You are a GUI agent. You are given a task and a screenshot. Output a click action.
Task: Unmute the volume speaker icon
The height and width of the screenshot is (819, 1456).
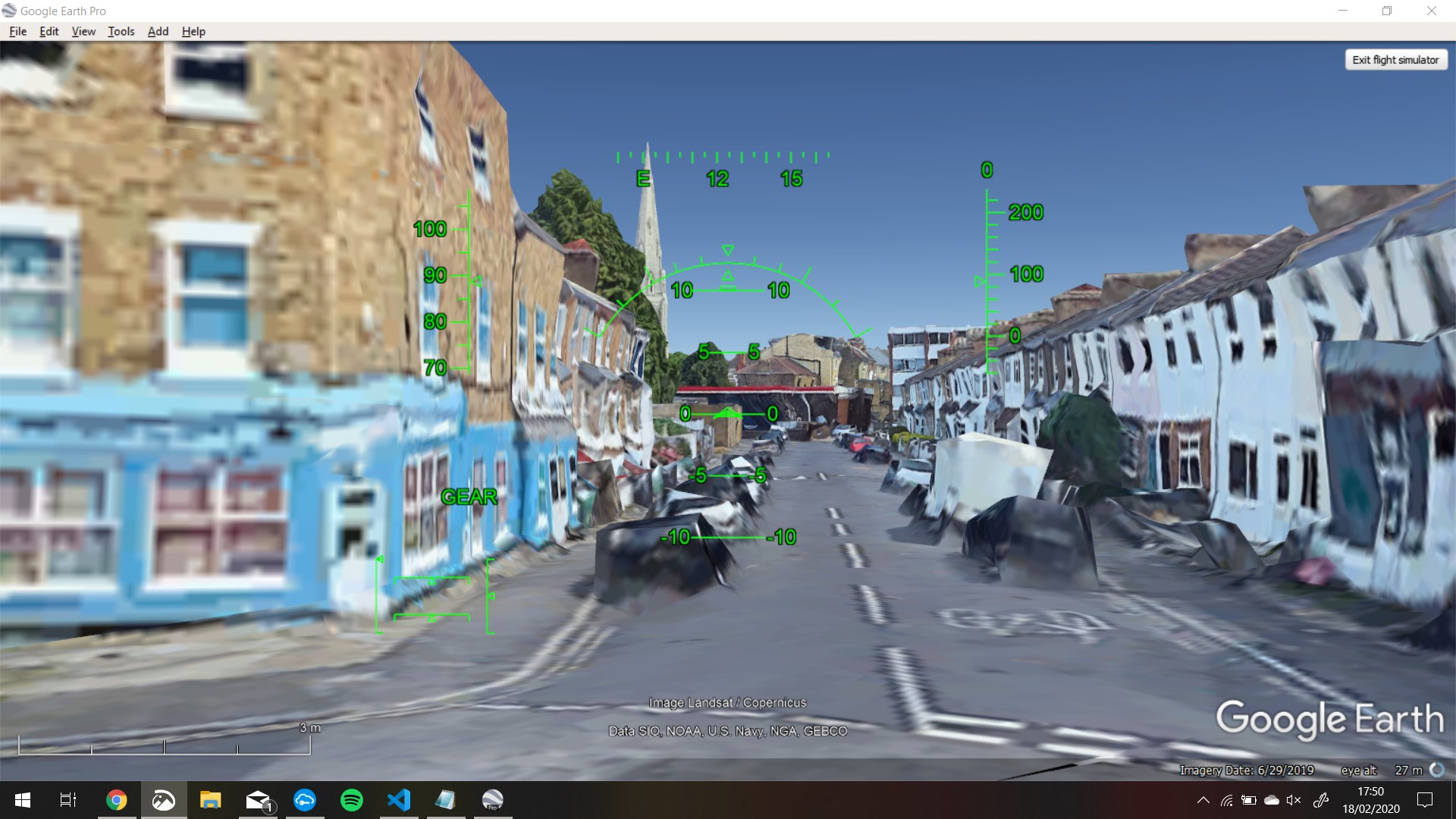[x=1294, y=800]
